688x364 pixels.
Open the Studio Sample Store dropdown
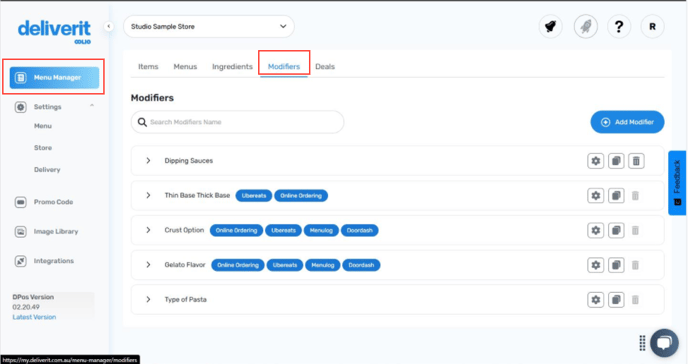click(209, 27)
